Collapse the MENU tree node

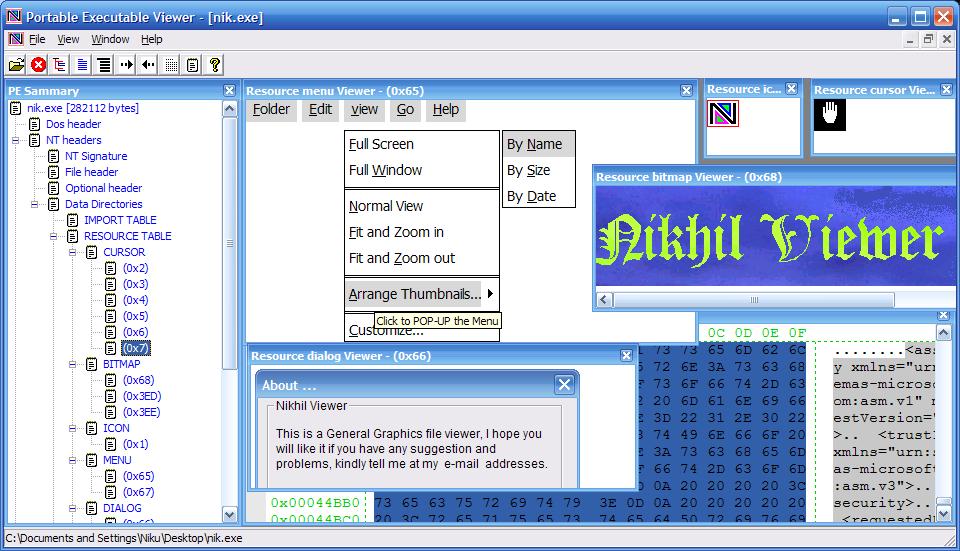pyautogui.click(x=72, y=460)
